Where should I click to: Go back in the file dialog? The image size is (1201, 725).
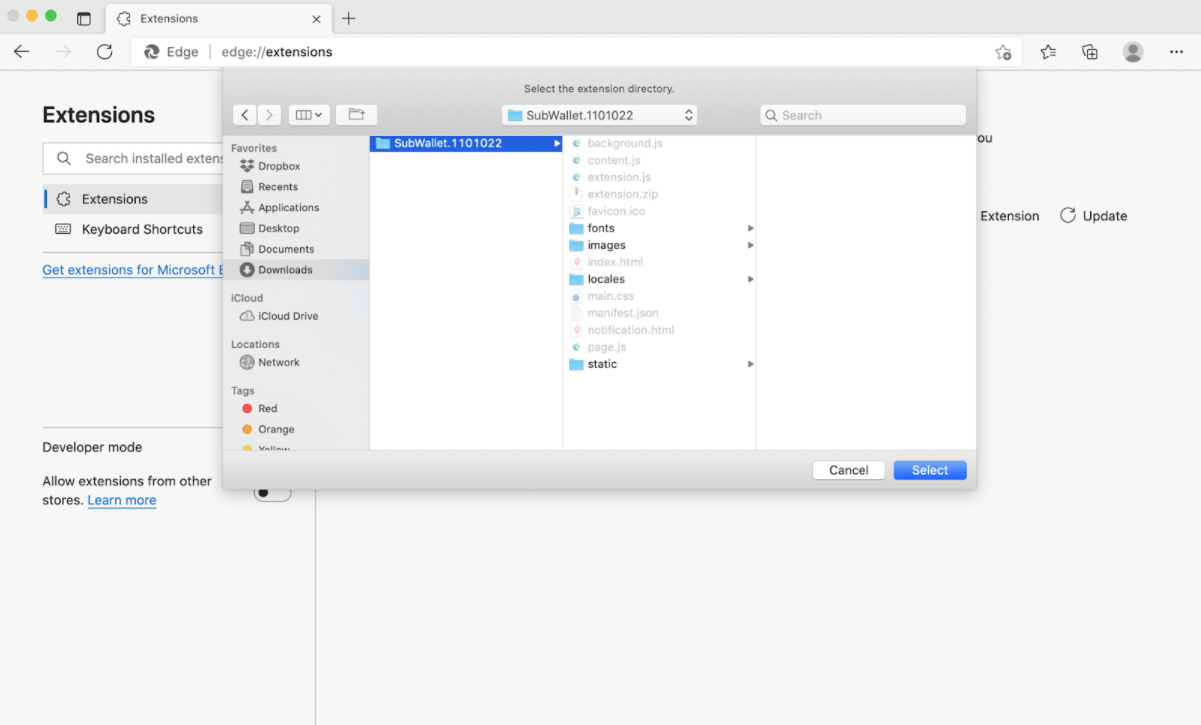click(245, 115)
